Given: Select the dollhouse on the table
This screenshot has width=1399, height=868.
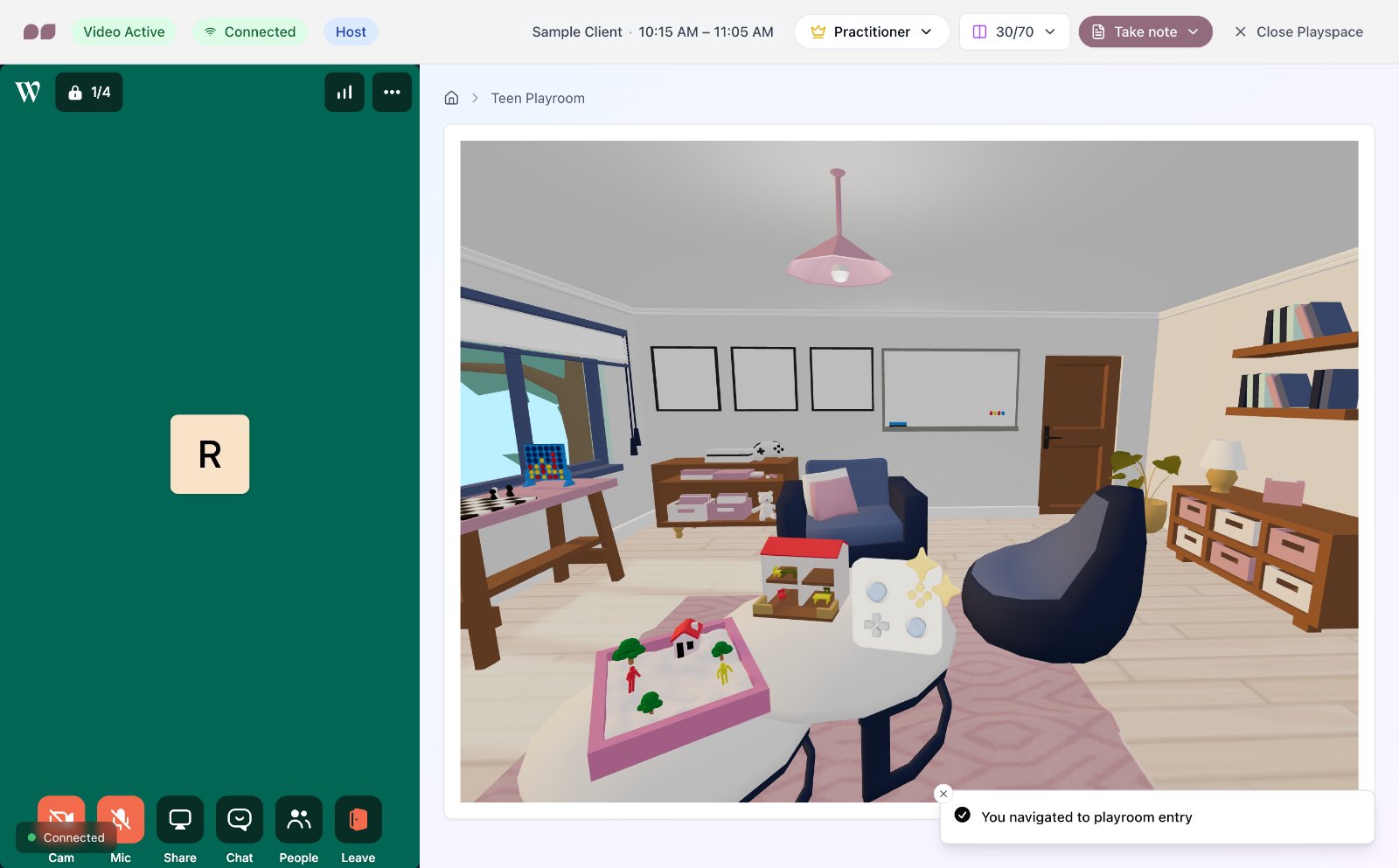Looking at the screenshot, I should 802,578.
